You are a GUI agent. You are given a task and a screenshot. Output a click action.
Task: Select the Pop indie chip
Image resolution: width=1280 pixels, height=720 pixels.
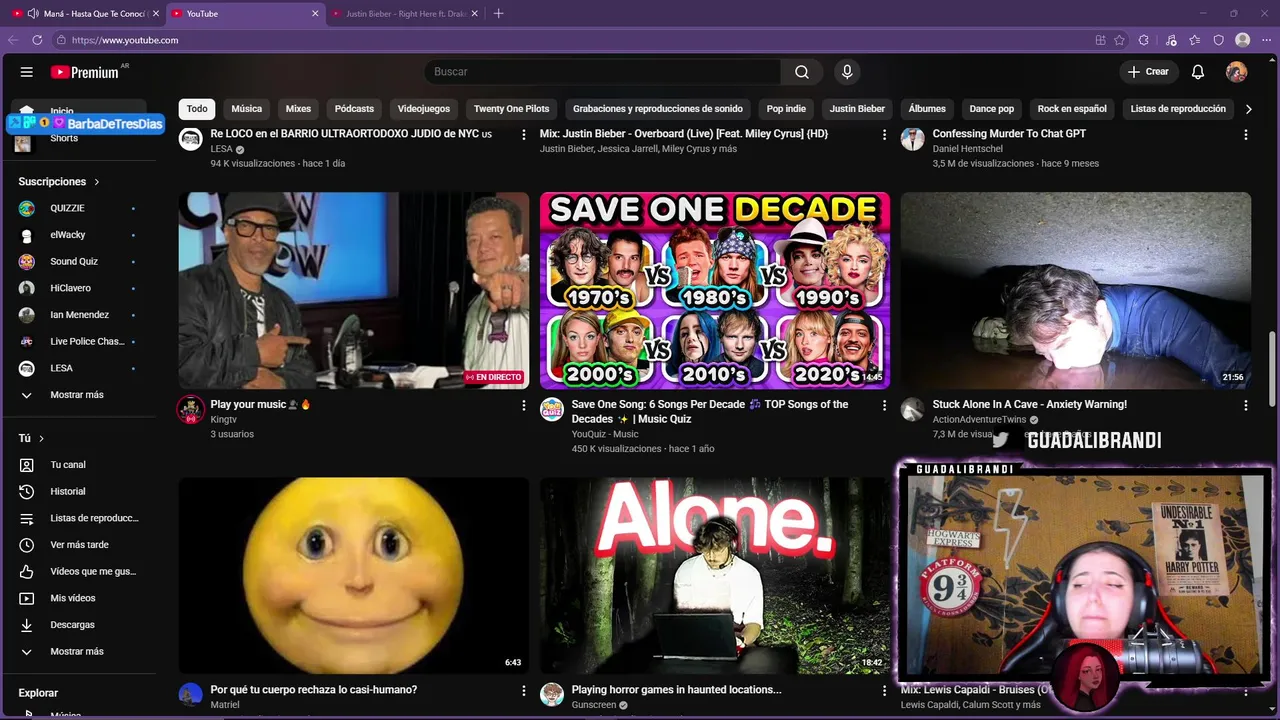786,109
